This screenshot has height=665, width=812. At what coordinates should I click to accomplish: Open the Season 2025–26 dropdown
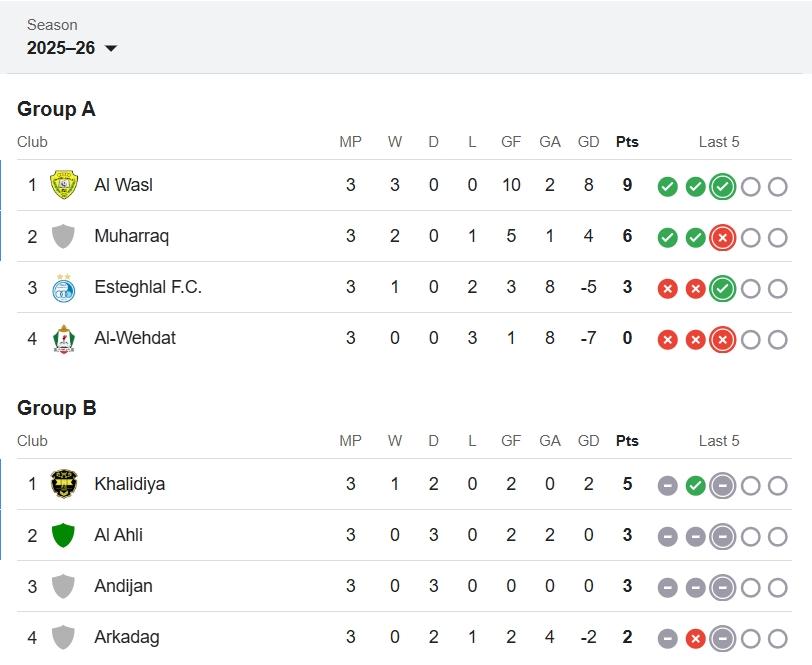[x=72, y=48]
